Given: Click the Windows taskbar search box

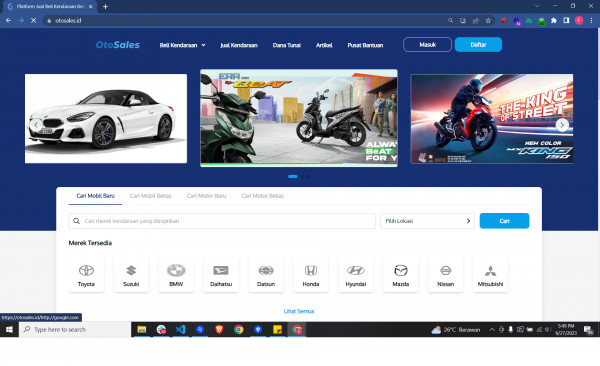Looking at the screenshot, I should (75, 329).
